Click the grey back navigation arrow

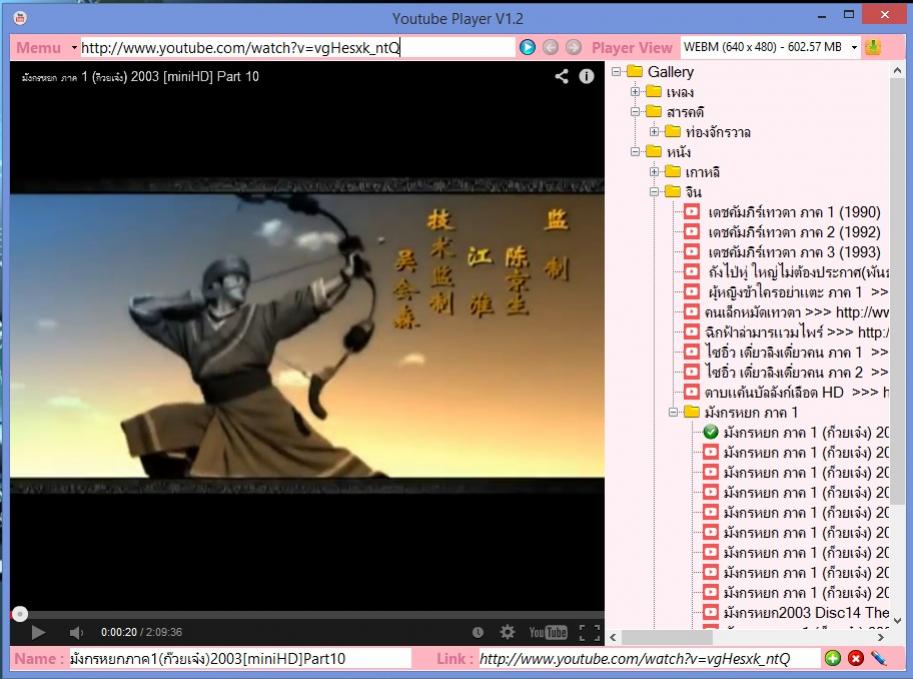point(550,47)
